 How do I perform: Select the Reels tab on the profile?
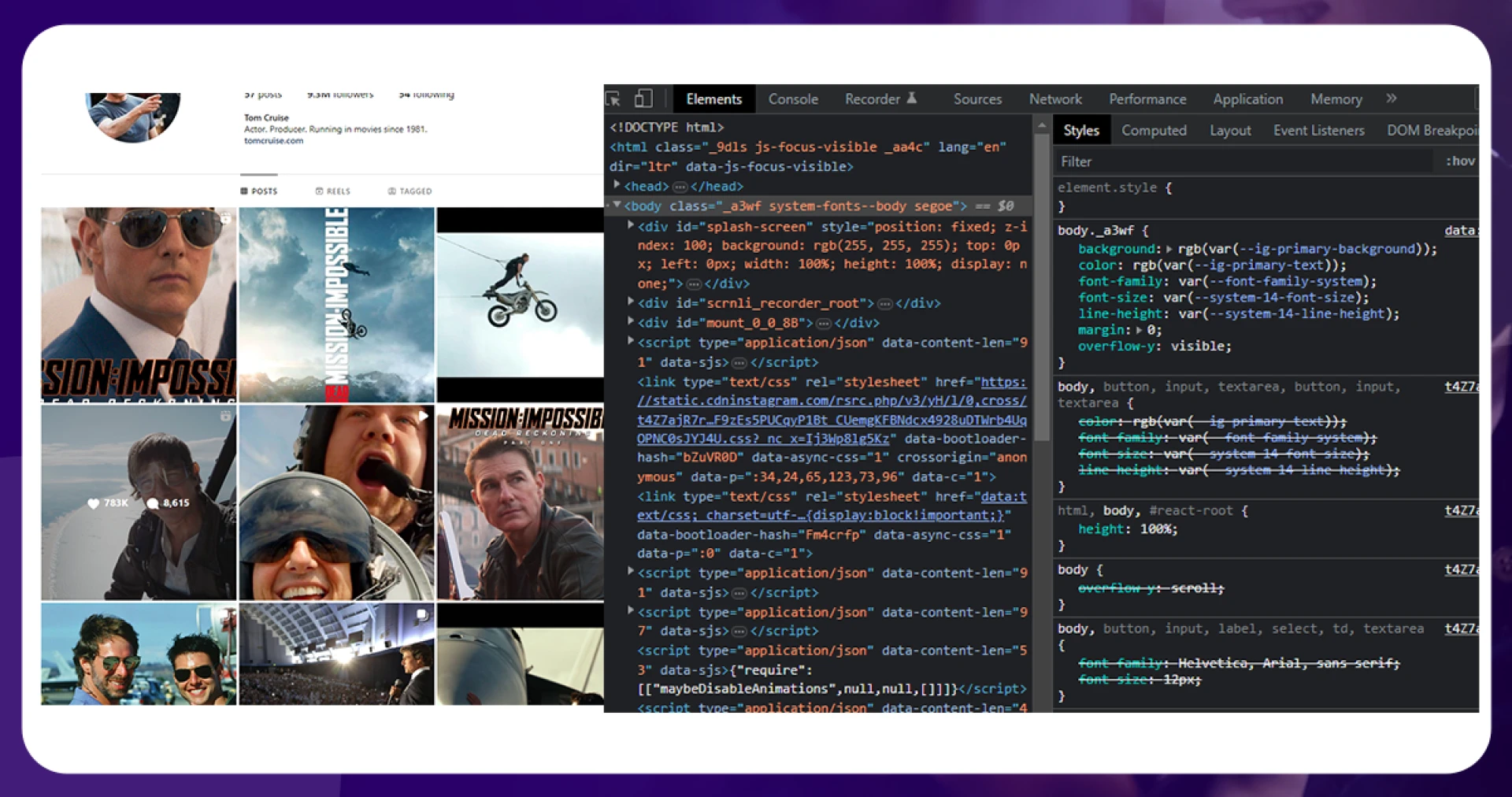(x=333, y=191)
